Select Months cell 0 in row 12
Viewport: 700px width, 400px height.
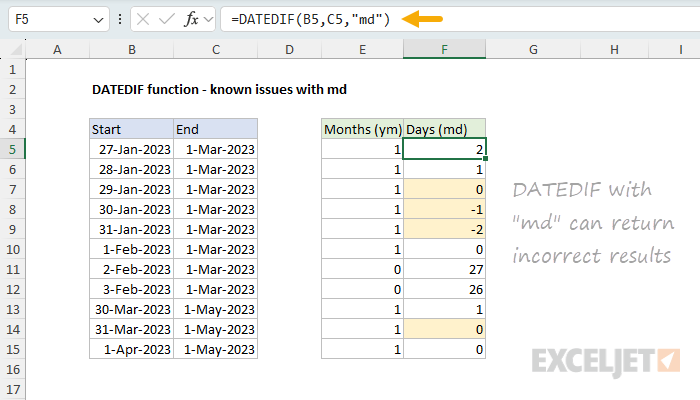[x=362, y=289]
